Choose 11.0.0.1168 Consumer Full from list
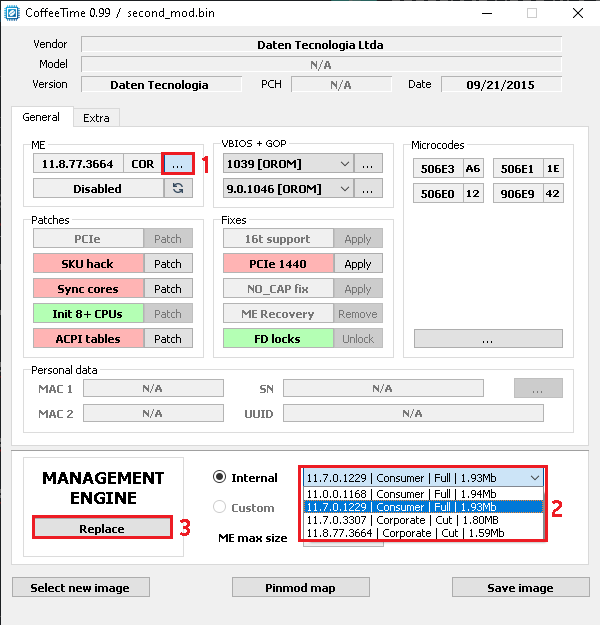Image resolution: width=600 pixels, height=625 pixels. point(422,494)
